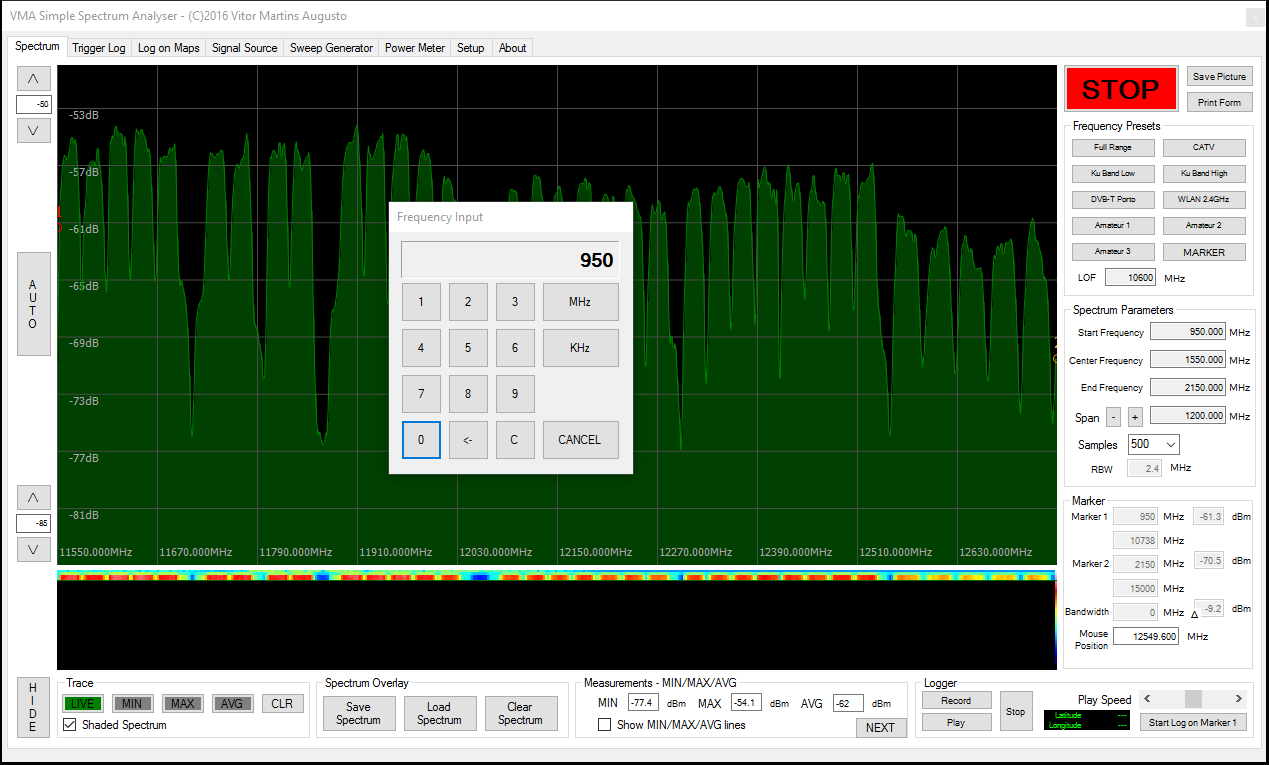Select the Full Range frequency preset
Viewport: 1269px width, 765px height.
(x=1113, y=148)
